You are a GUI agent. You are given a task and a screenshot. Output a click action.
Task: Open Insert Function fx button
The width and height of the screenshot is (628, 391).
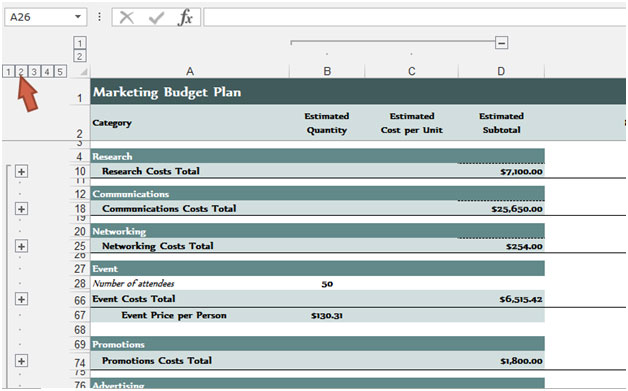185,17
